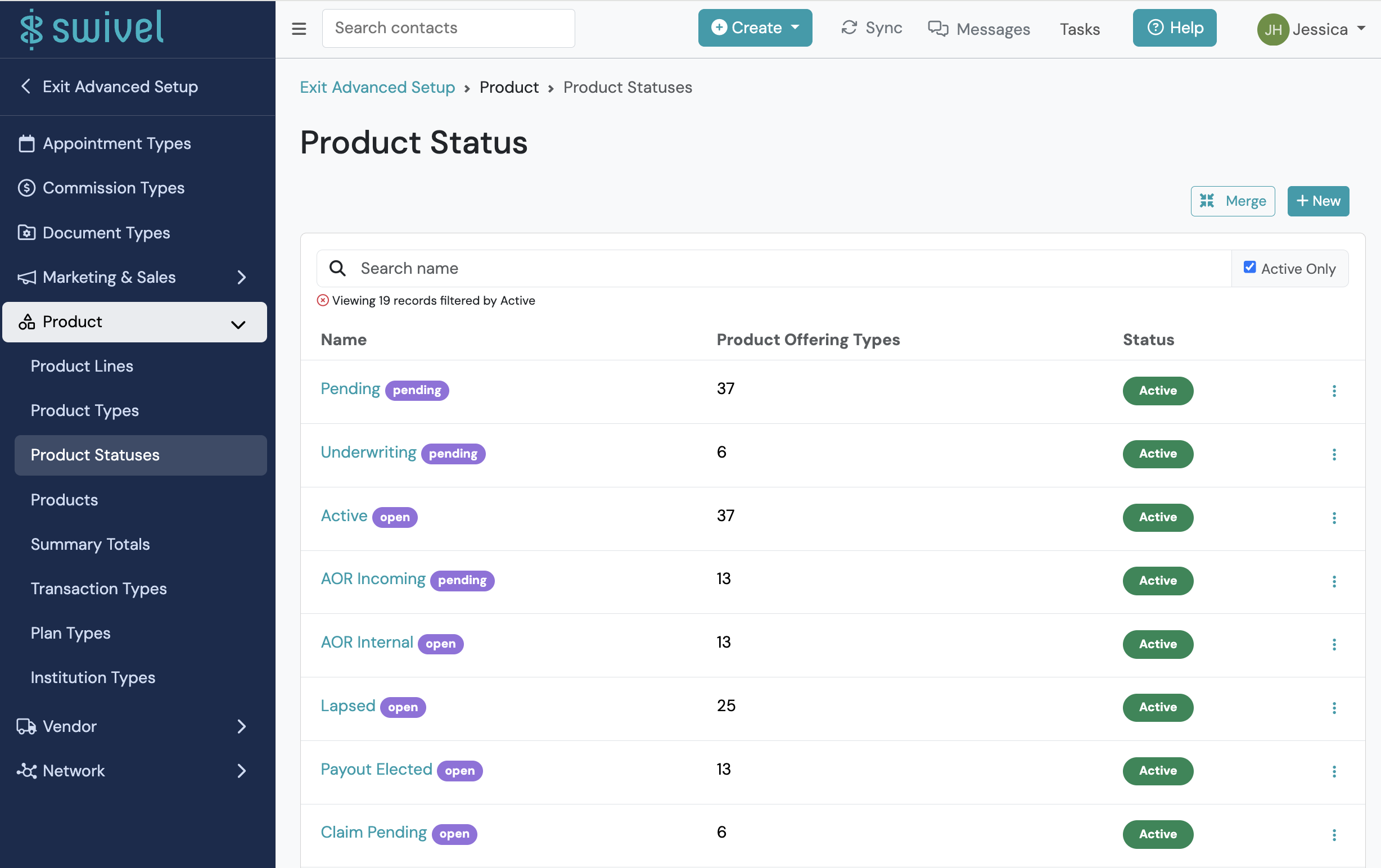
Task: Open Tasks in top bar
Action: [x=1080, y=29]
